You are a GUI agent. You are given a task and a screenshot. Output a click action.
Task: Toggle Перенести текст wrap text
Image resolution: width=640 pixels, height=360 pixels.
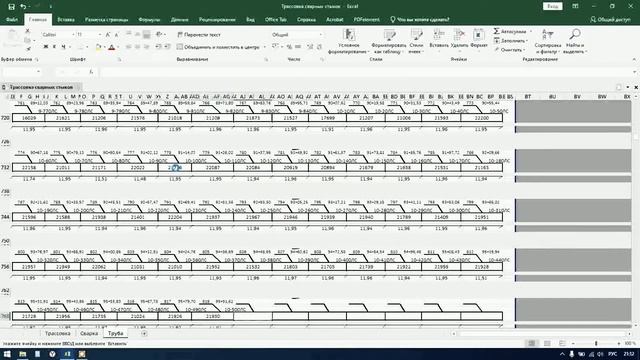coord(199,35)
